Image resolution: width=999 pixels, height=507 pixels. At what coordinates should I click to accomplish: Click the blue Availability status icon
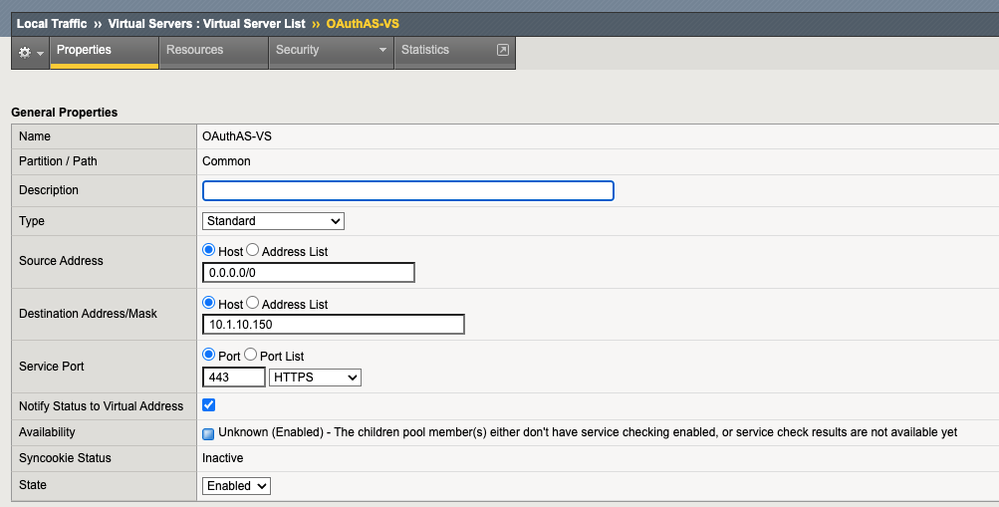pyautogui.click(x=208, y=433)
